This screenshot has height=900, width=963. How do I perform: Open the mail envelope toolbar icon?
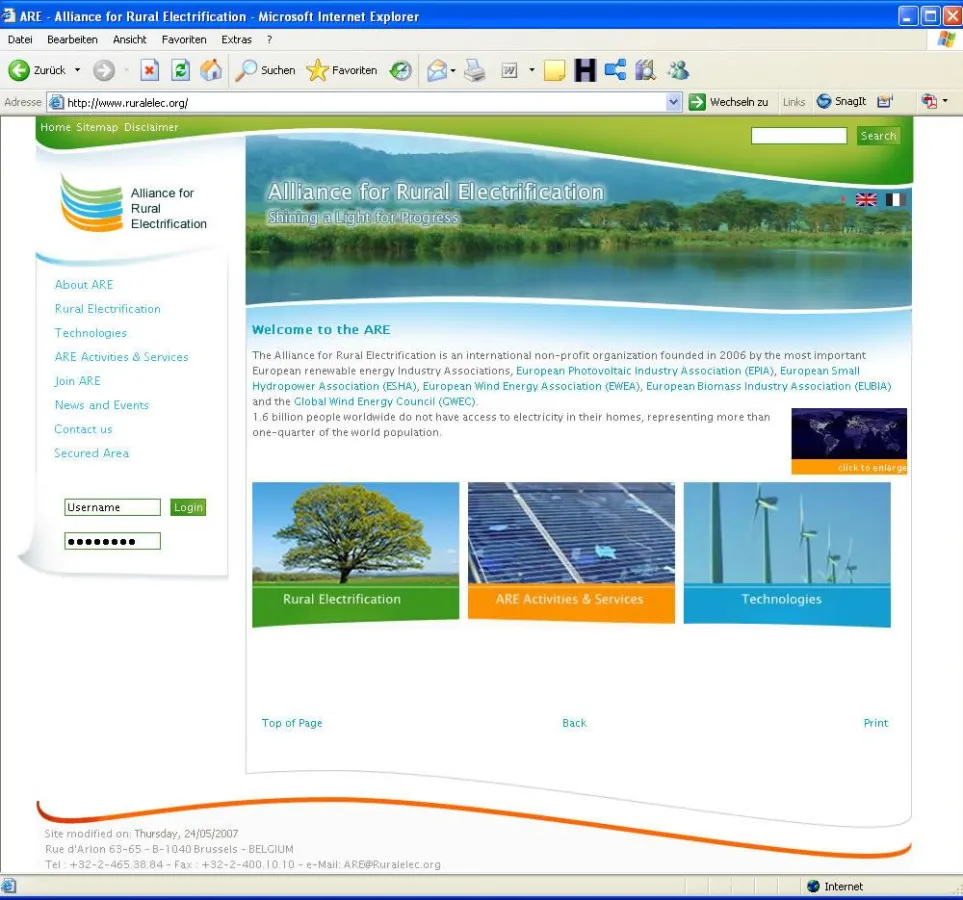pos(436,70)
